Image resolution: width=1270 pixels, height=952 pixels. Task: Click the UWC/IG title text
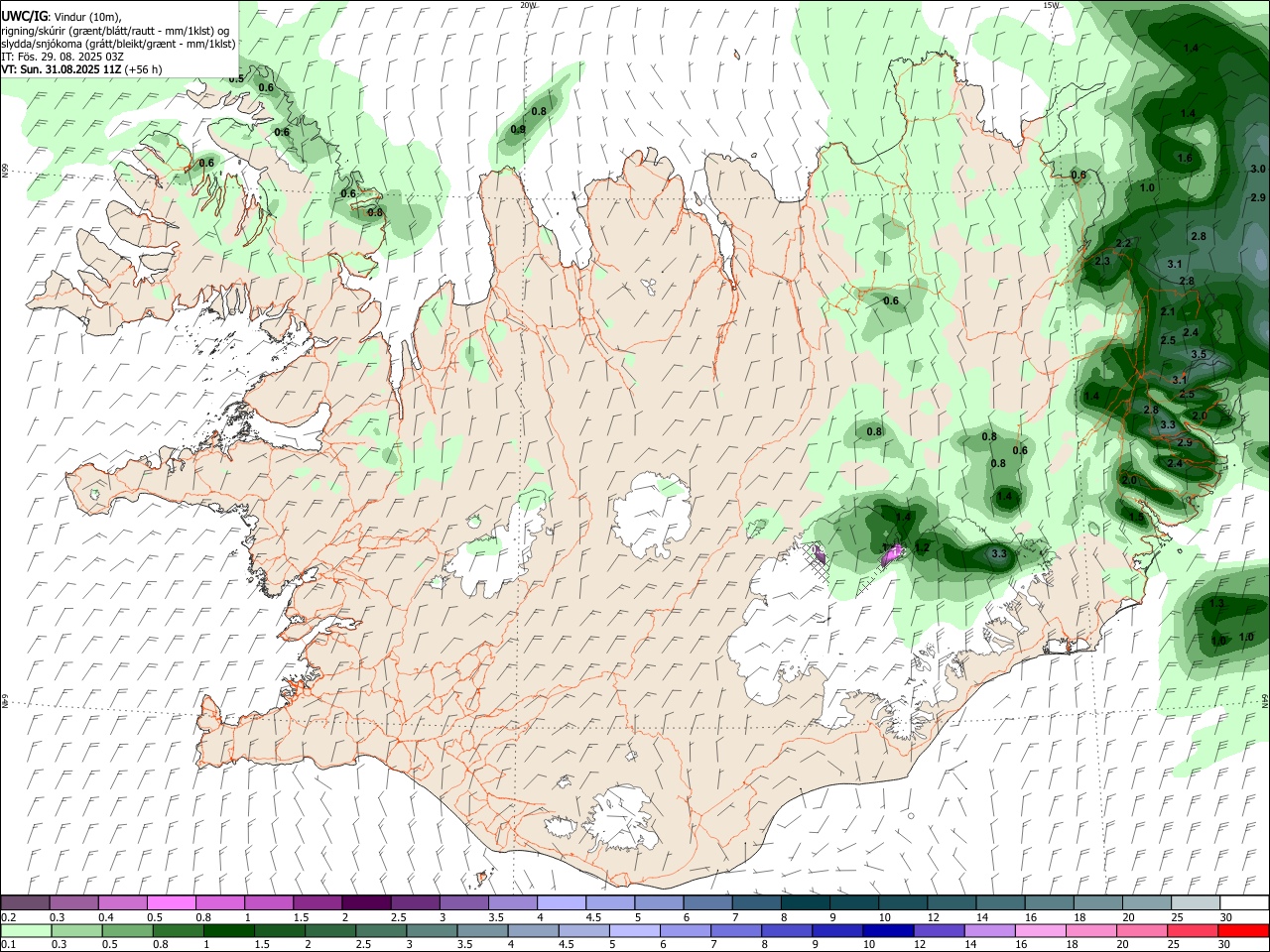[x=23, y=16]
